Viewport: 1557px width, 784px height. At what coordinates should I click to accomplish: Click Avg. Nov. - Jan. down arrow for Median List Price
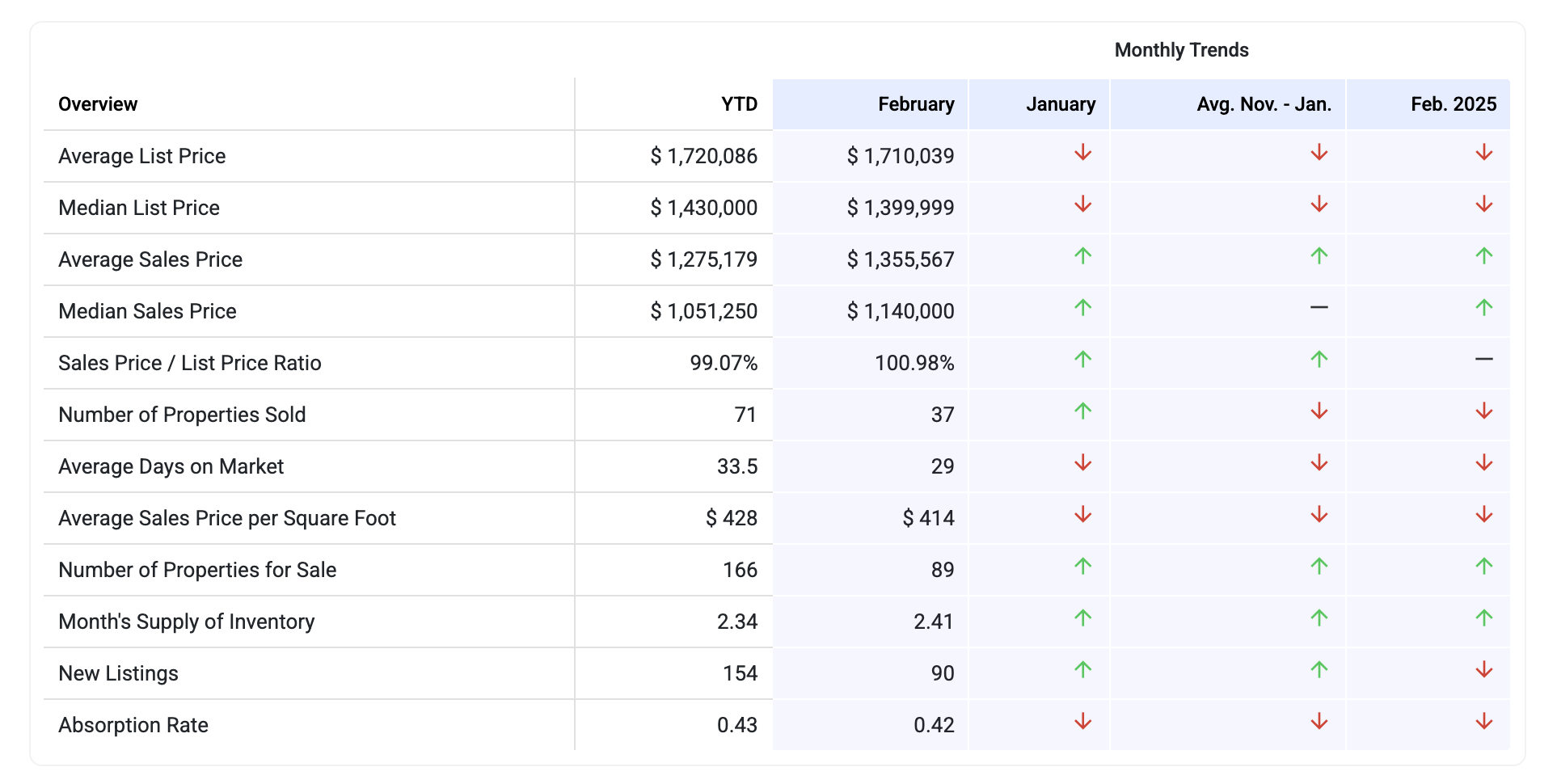pyautogui.click(x=1319, y=204)
